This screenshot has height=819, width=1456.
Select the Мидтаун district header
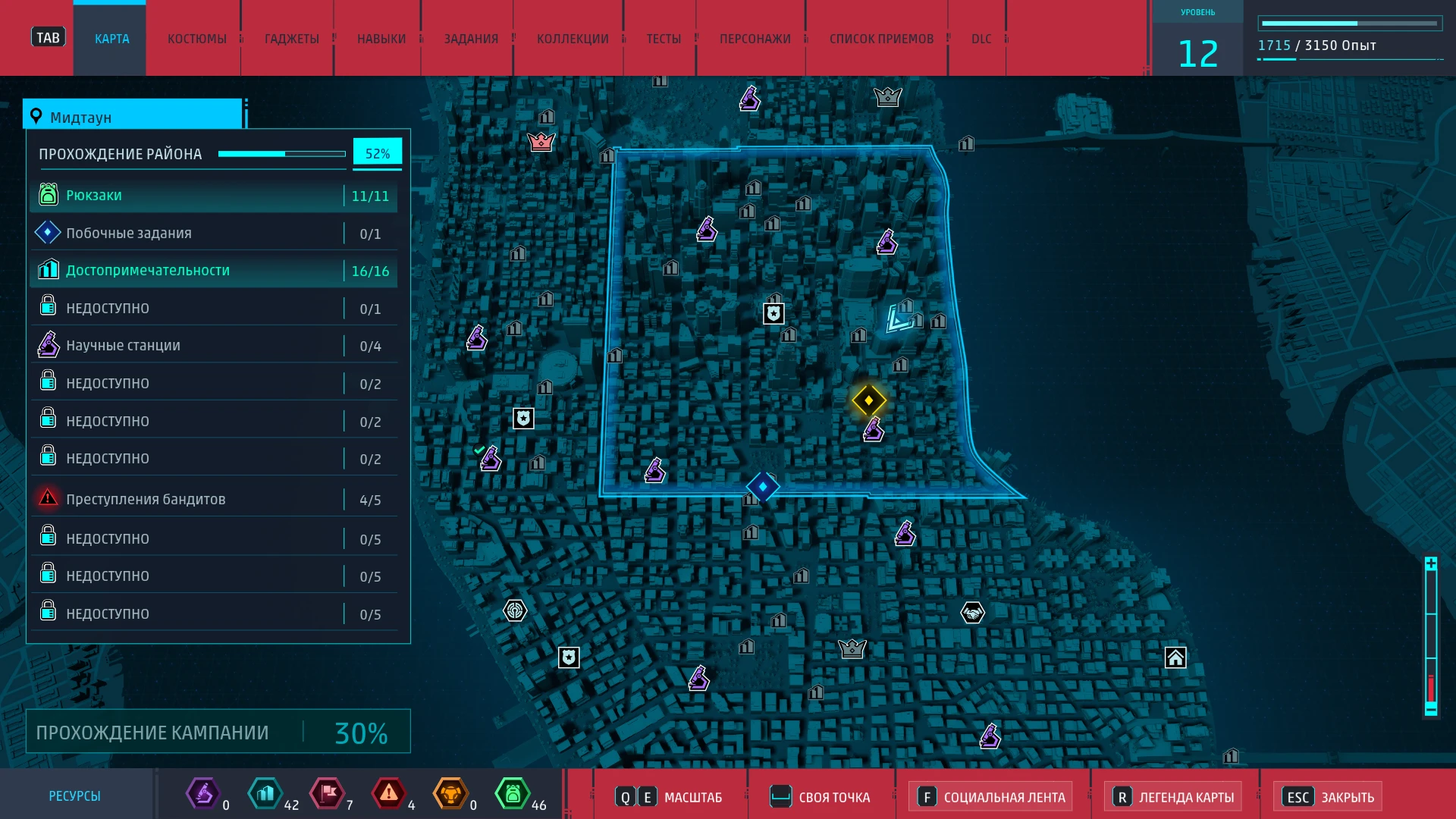(133, 117)
